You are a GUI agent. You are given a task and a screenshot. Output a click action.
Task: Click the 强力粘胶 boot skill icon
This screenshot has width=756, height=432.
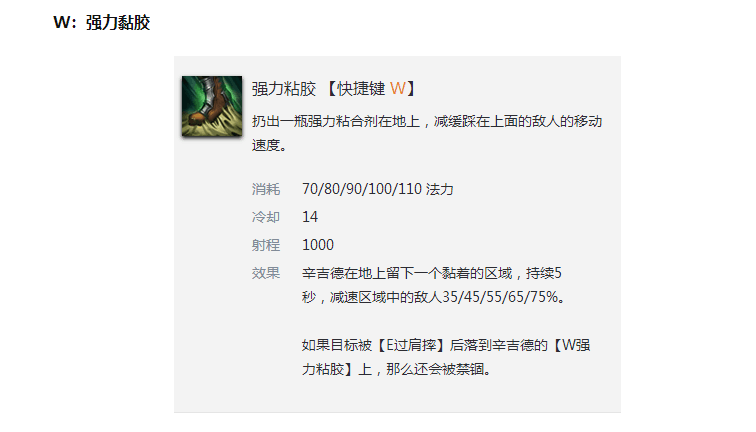click(212, 106)
